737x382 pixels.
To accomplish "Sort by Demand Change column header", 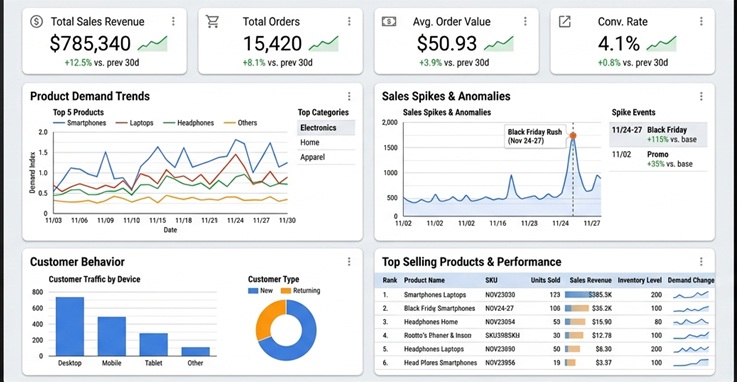I will [x=691, y=280].
